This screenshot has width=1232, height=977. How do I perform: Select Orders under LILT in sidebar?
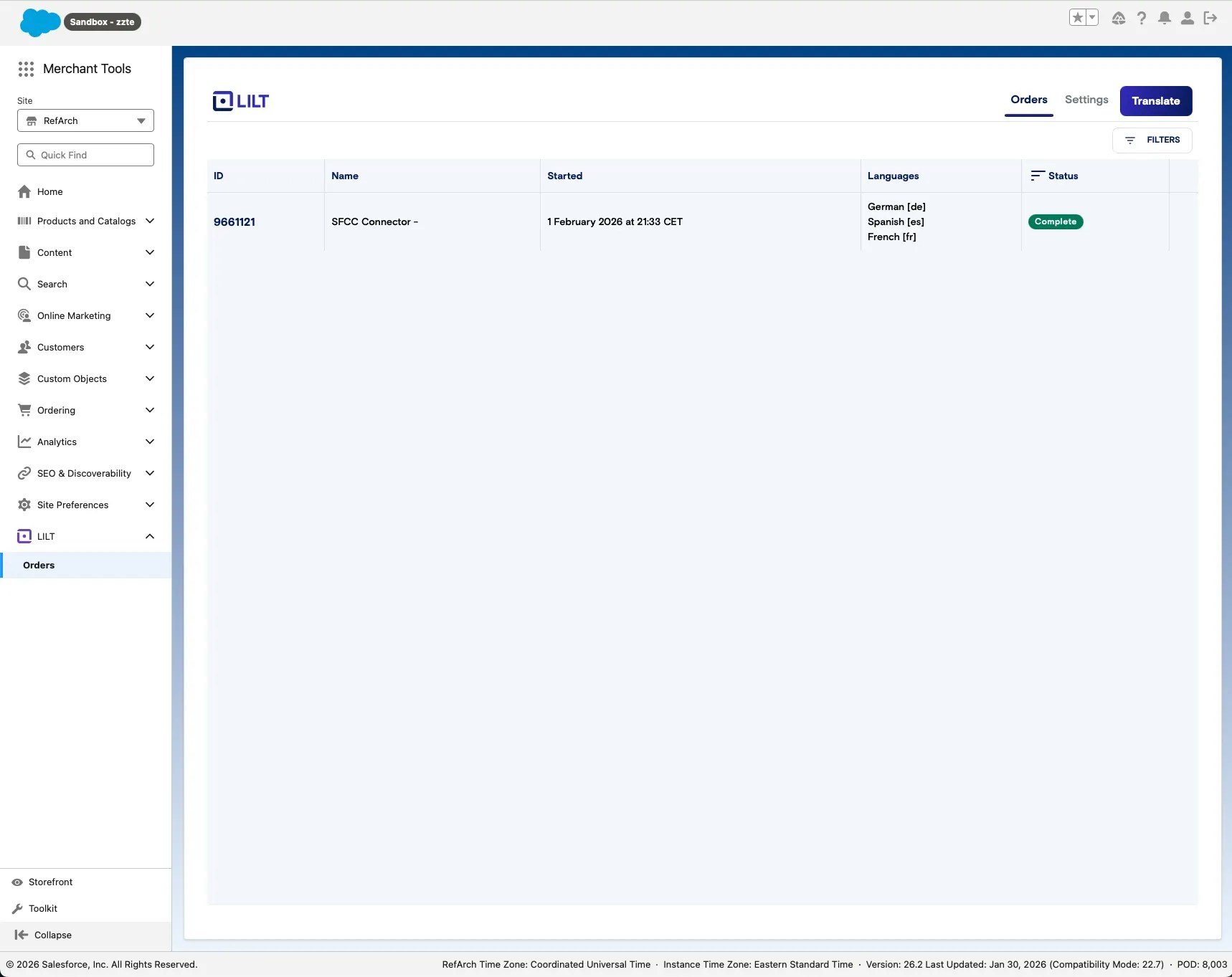[86, 565]
